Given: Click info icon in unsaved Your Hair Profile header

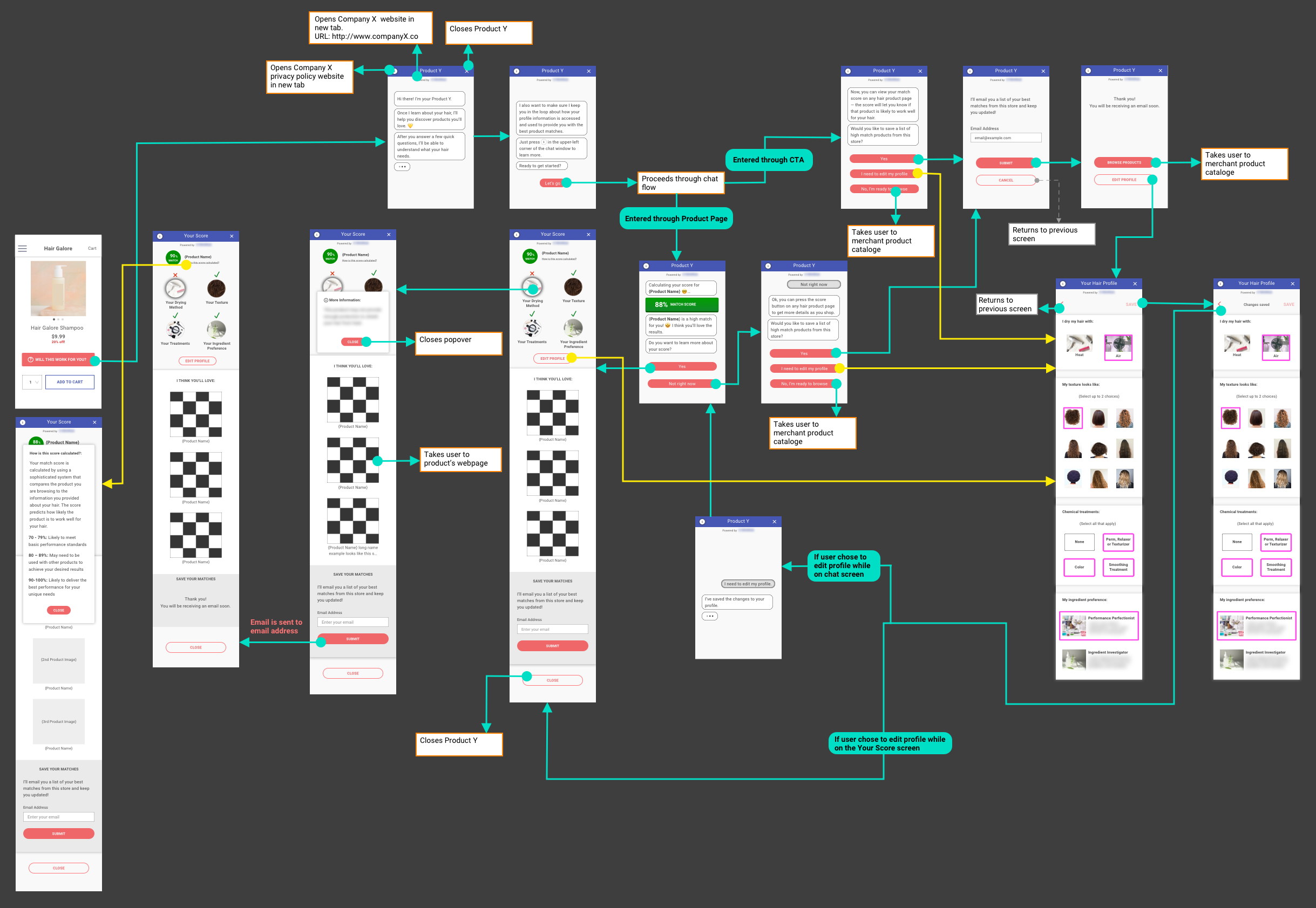Looking at the screenshot, I should [1062, 284].
